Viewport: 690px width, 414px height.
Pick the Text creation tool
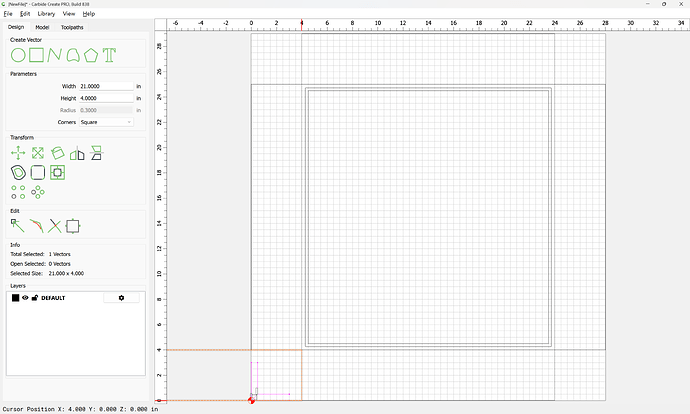pyautogui.click(x=109, y=55)
